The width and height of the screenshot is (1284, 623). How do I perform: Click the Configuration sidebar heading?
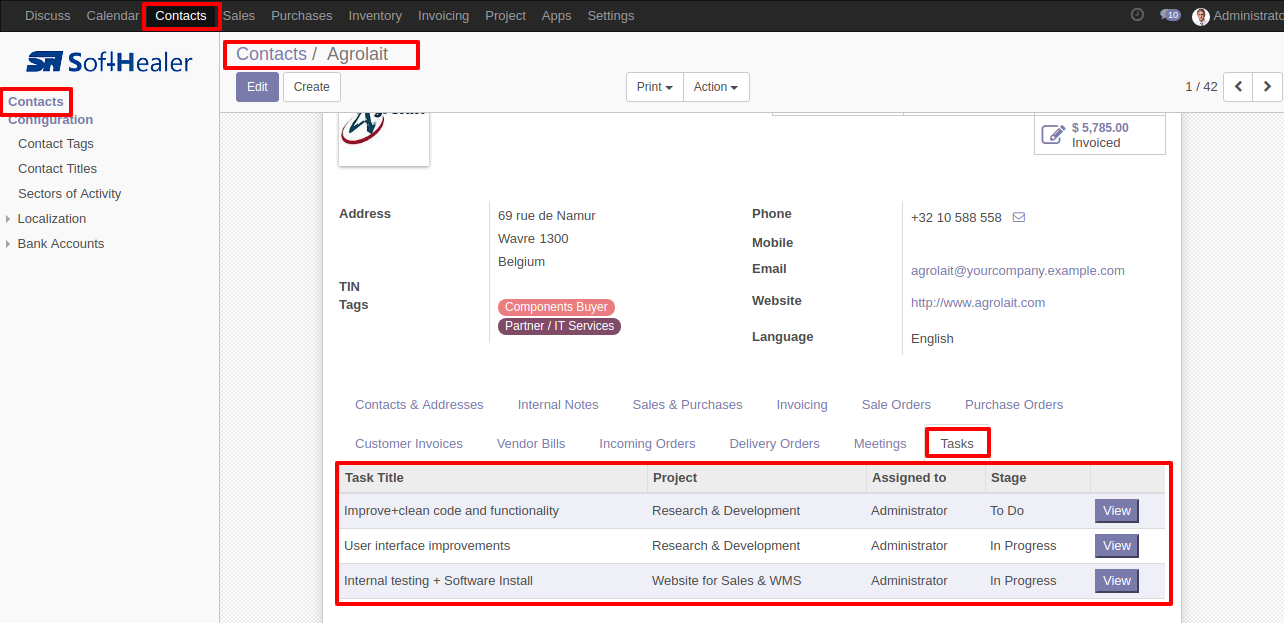click(51, 120)
